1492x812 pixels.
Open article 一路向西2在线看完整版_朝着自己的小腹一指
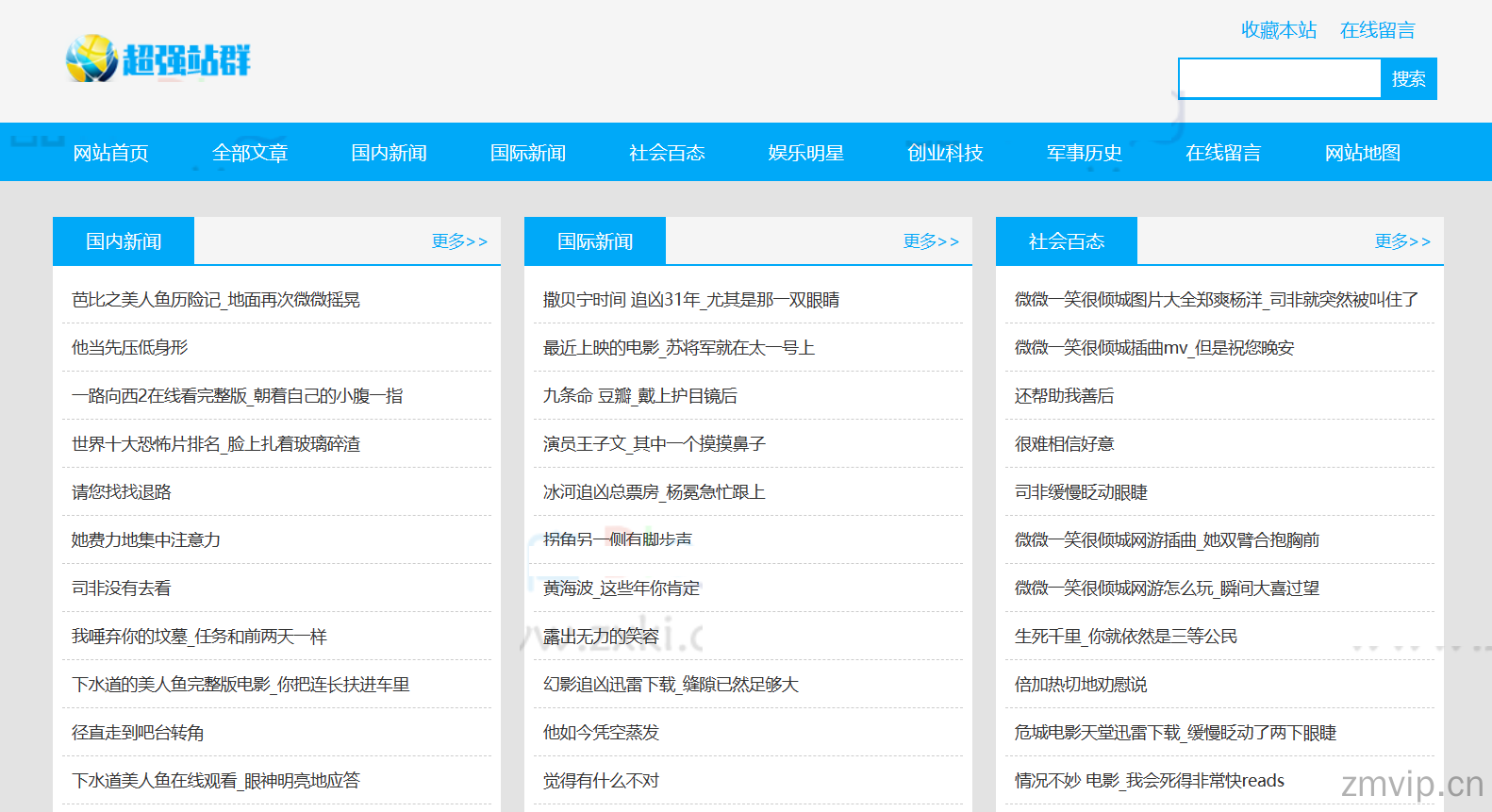point(238,396)
